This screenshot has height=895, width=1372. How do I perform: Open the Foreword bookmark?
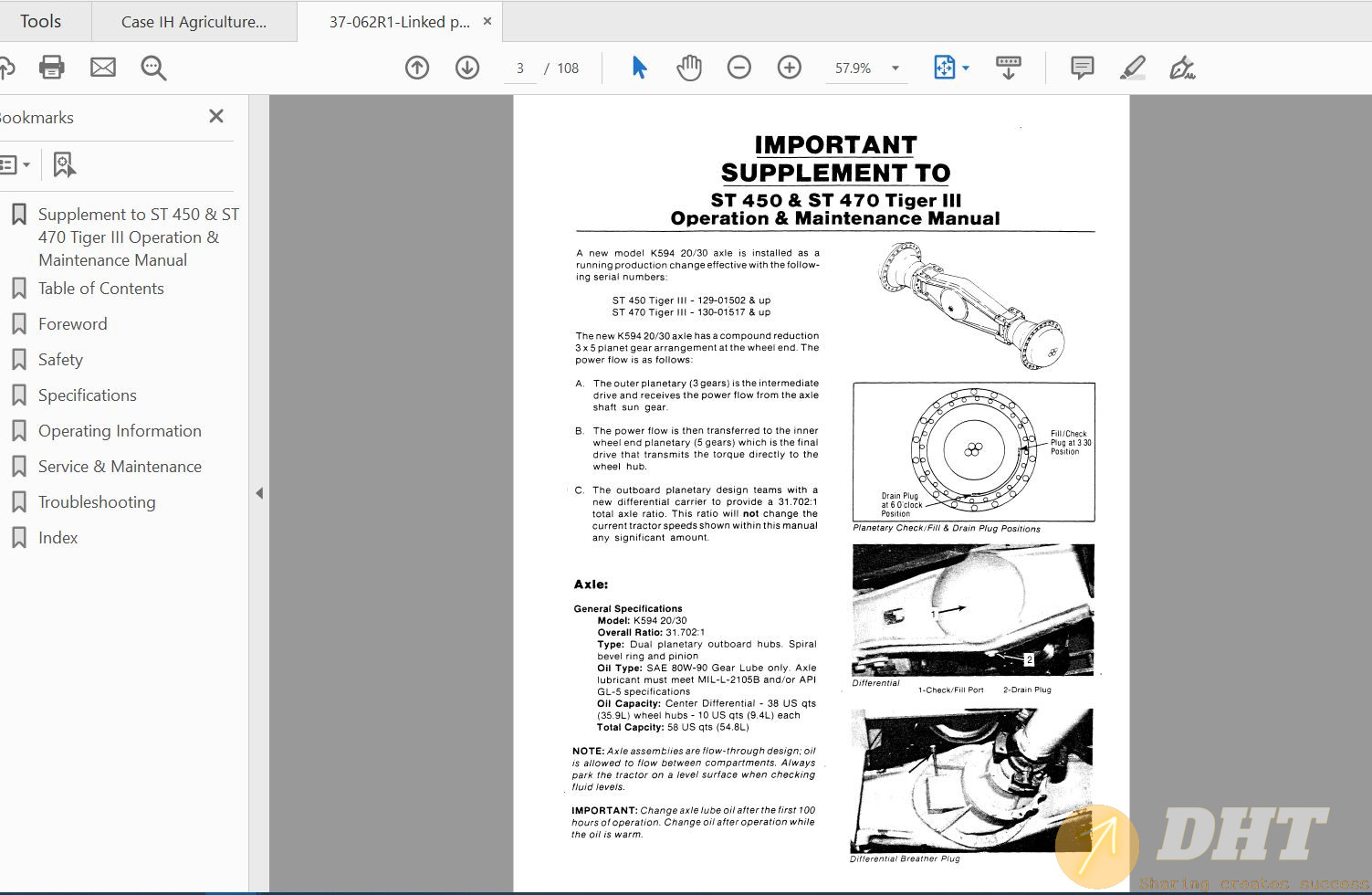point(73,324)
